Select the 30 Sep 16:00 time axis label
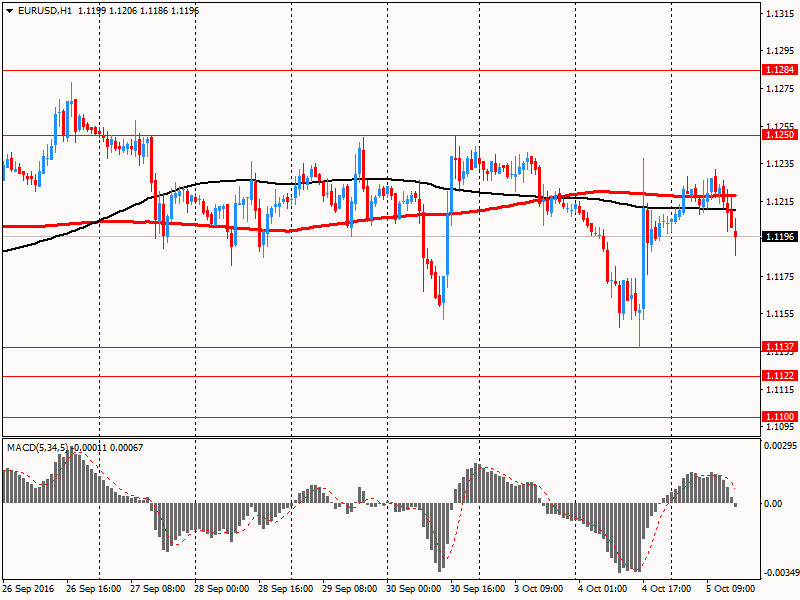Image resolution: width=800 pixels, height=600 pixels. [478, 589]
